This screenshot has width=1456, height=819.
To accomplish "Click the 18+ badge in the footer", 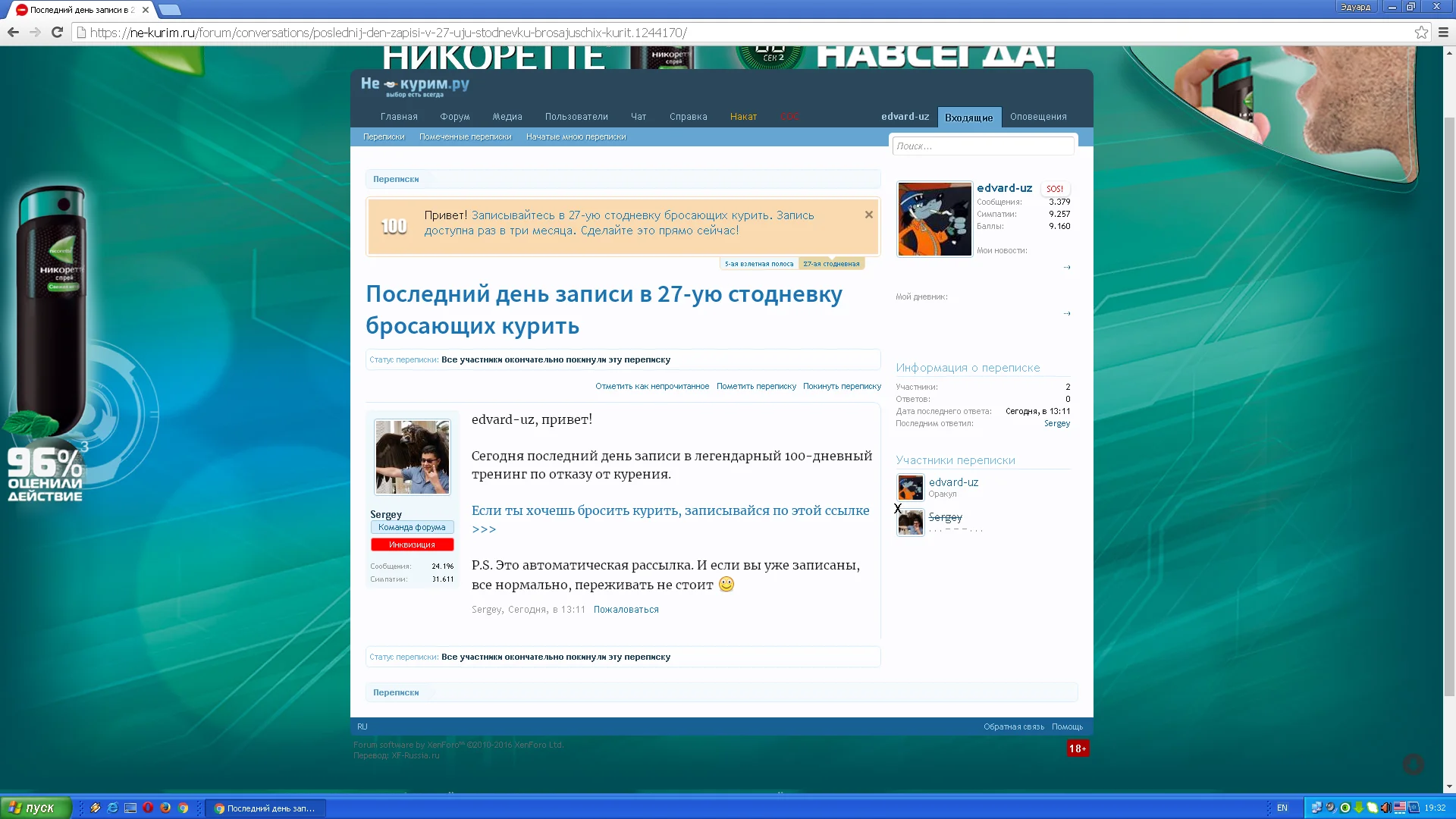I will coord(1078,748).
